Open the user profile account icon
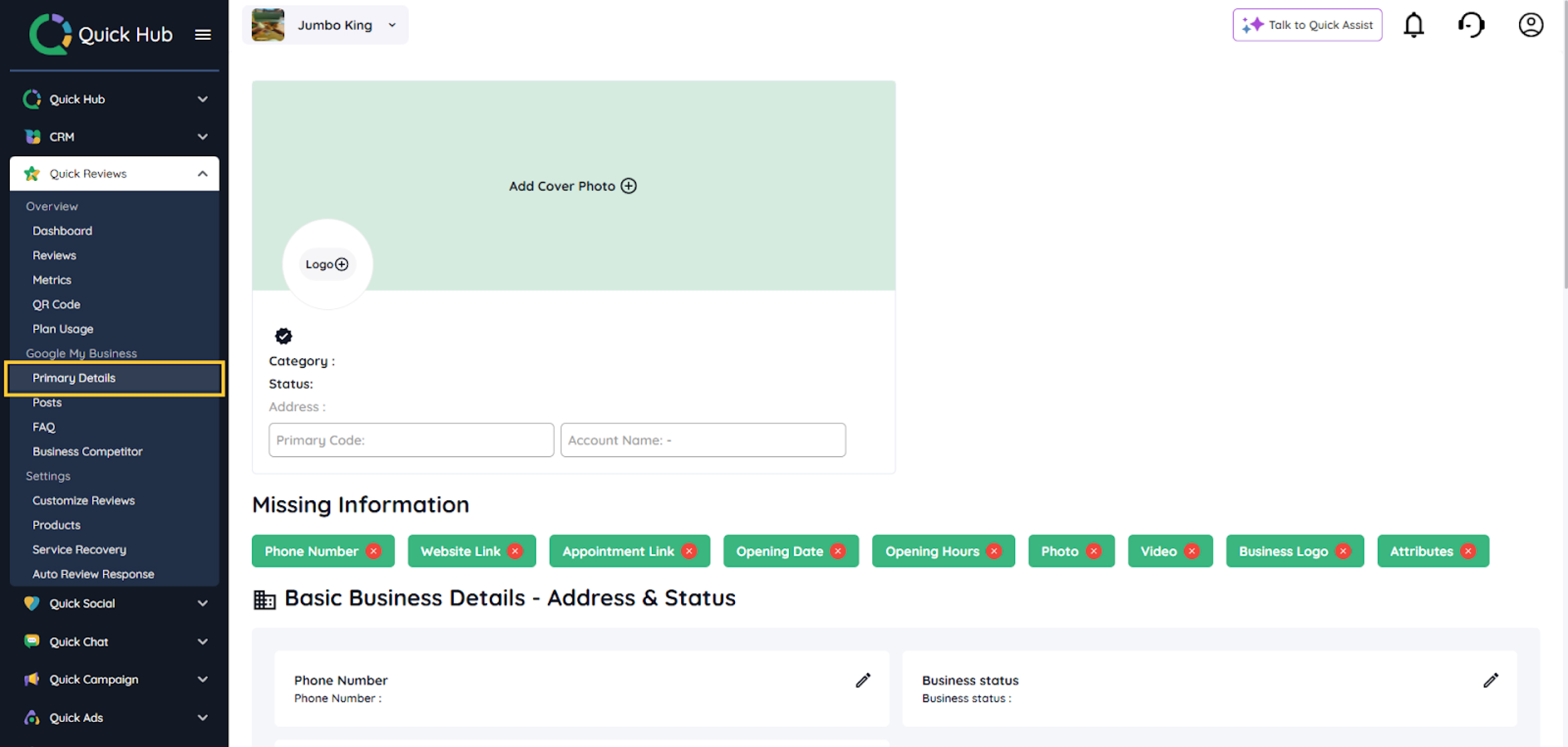Screen dimensions: 1568x747 click(1530, 25)
